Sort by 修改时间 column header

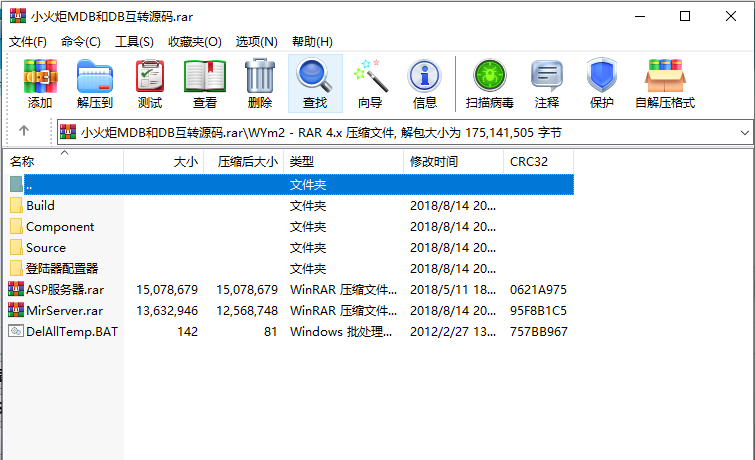453,162
